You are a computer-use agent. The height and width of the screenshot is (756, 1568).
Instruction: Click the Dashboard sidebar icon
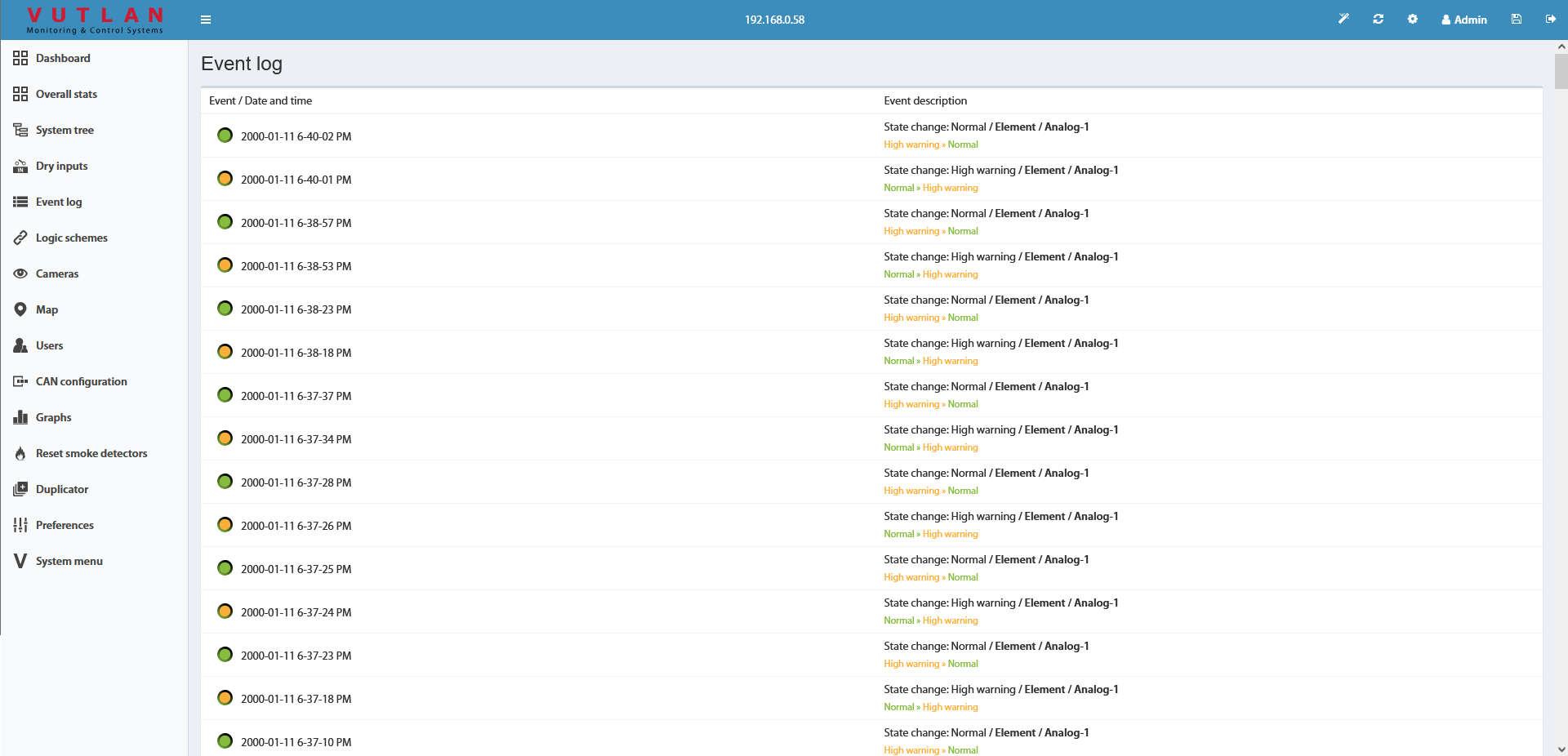click(x=20, y=58)
